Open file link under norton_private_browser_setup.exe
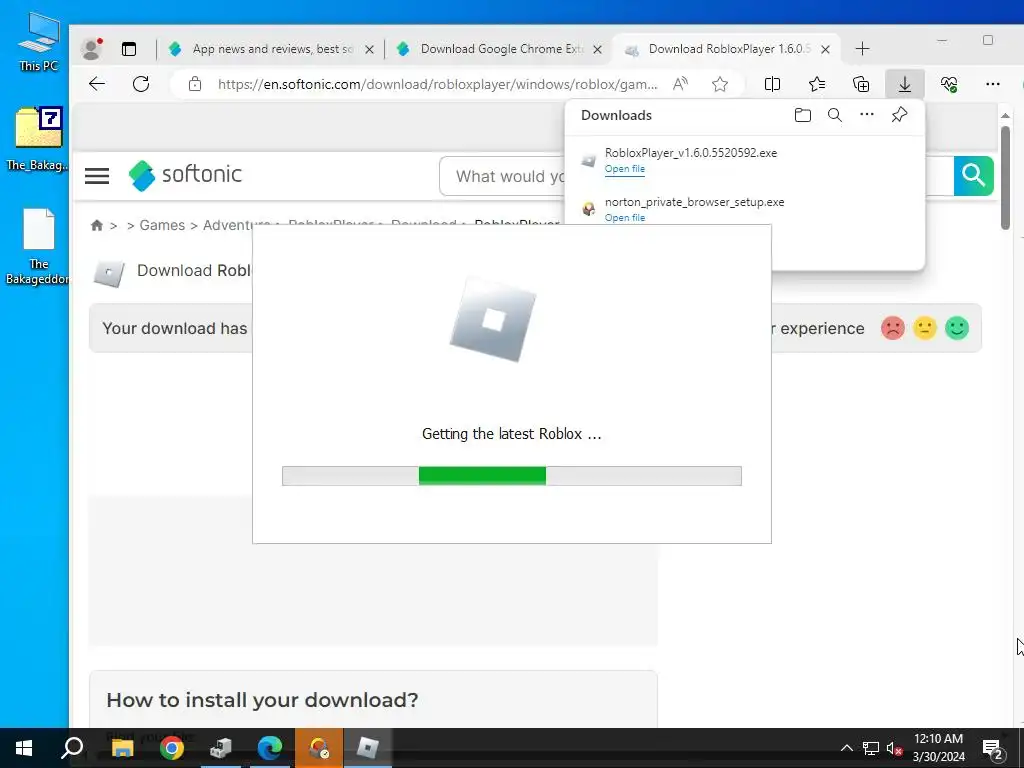The image size is (1024, 768). pos(624,217)
